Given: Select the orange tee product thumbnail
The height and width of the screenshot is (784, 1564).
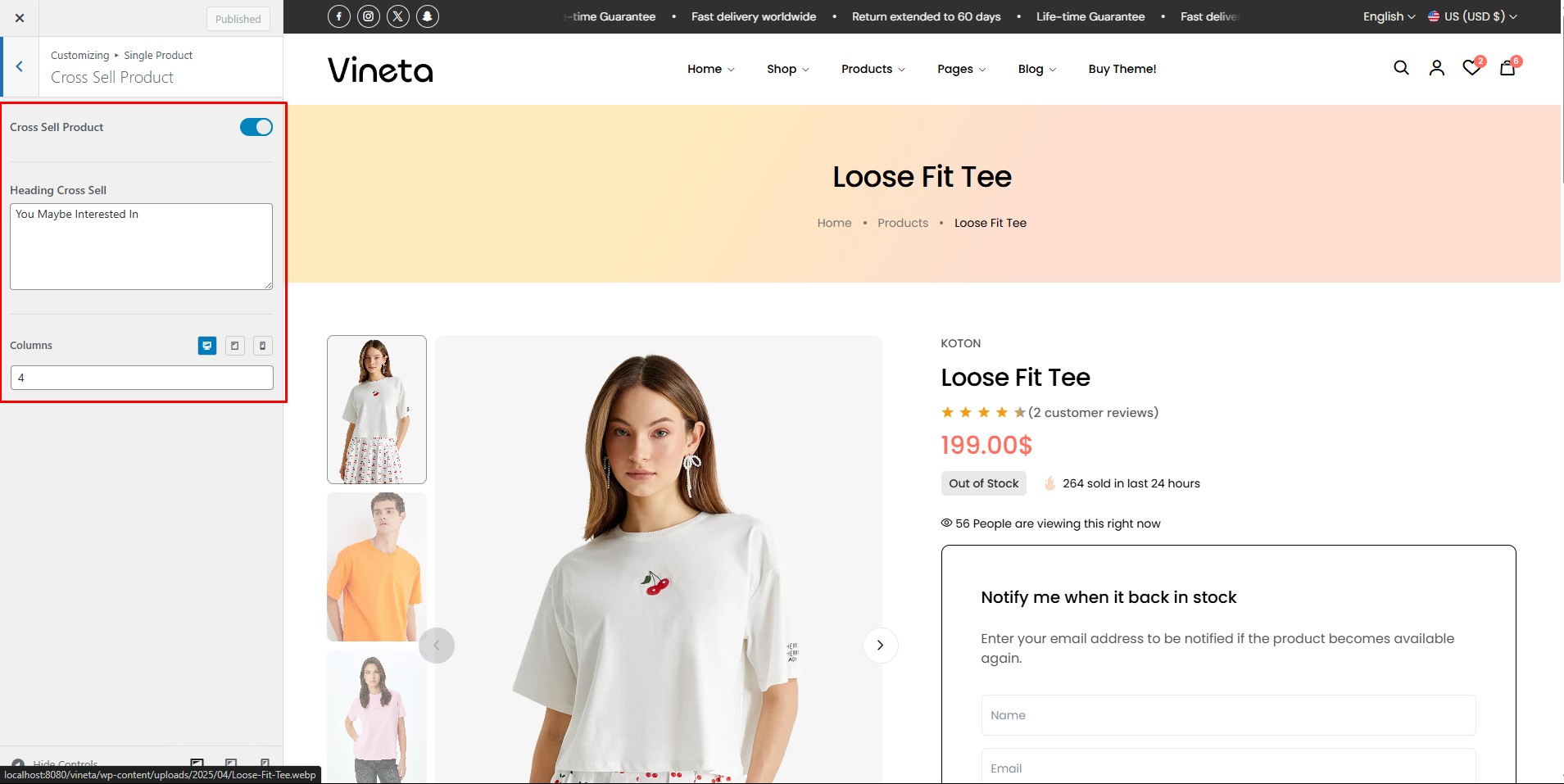Looking at the screenshot, I should click(377, 567).
